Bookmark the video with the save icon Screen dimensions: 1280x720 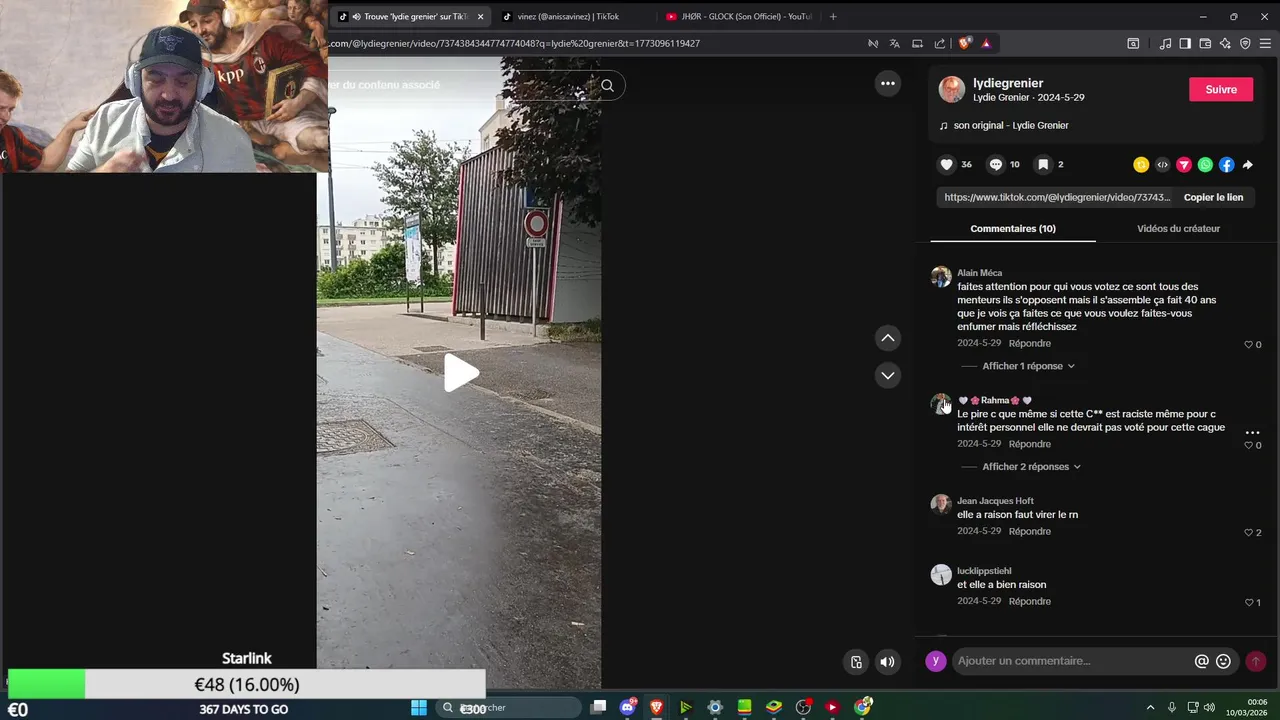(1043, 165)
